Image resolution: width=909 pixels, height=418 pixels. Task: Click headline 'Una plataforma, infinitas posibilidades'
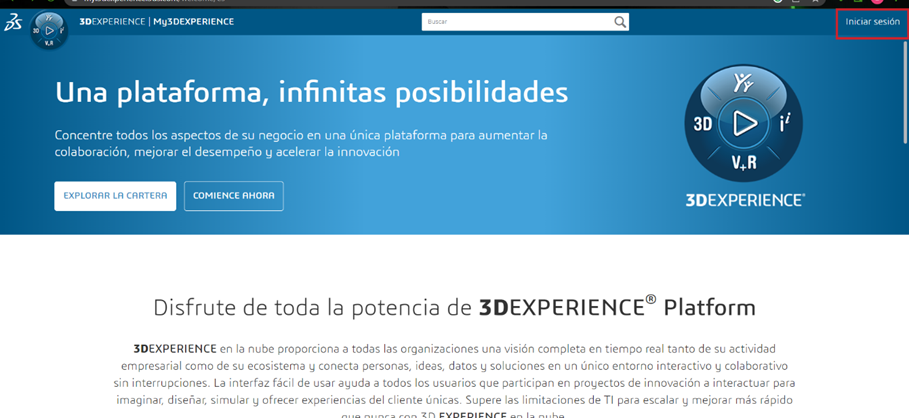(311, 93)
